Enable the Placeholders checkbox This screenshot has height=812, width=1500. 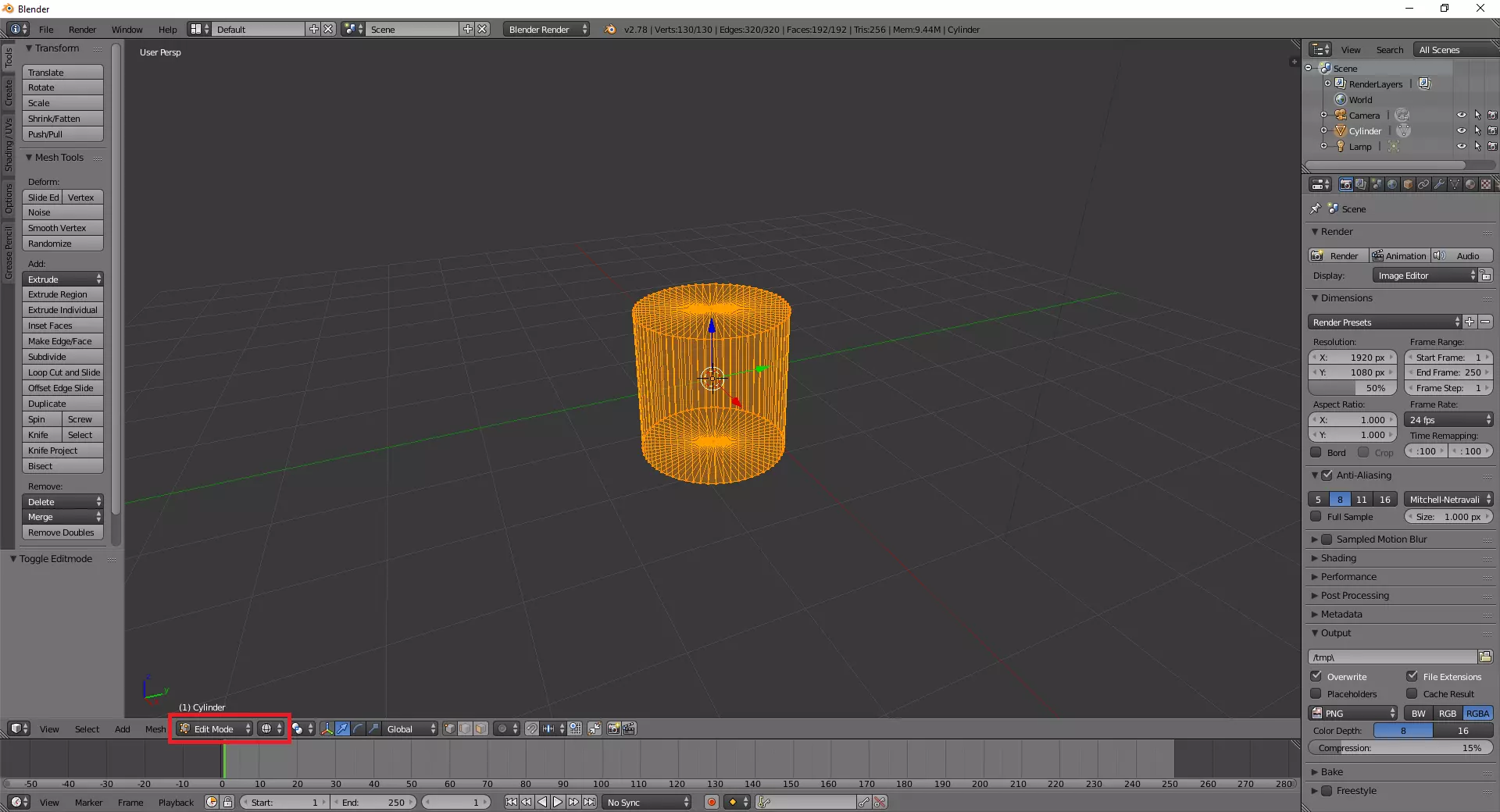click(x=1316, y=693)
